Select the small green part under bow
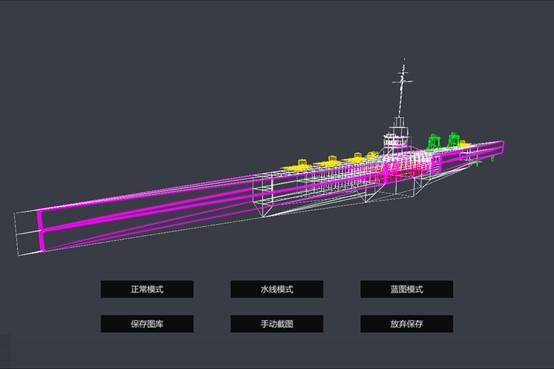 pyautogui.click(x=477, y=163)
